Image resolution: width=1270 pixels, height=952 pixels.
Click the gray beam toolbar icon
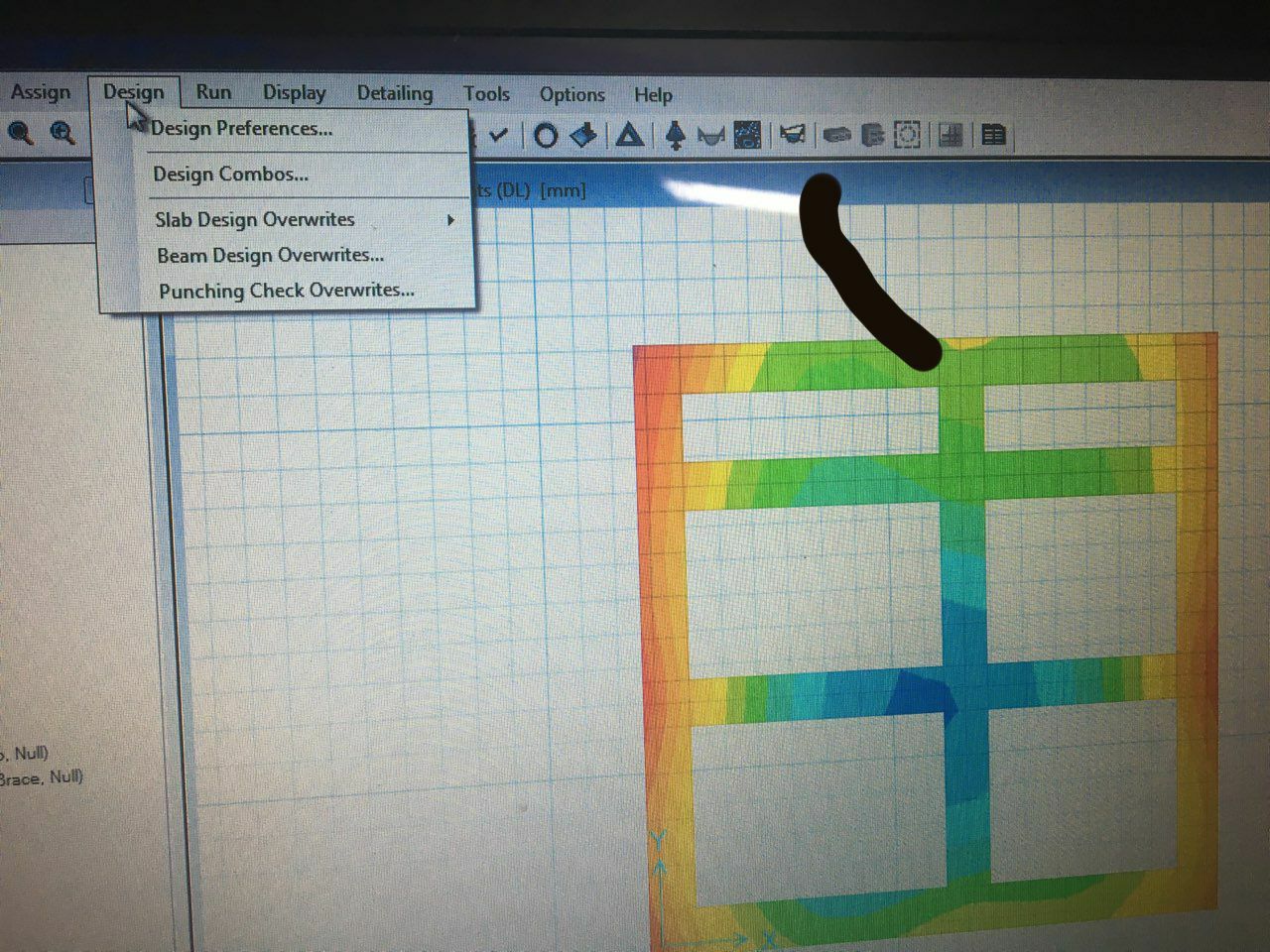click(837, 134)
